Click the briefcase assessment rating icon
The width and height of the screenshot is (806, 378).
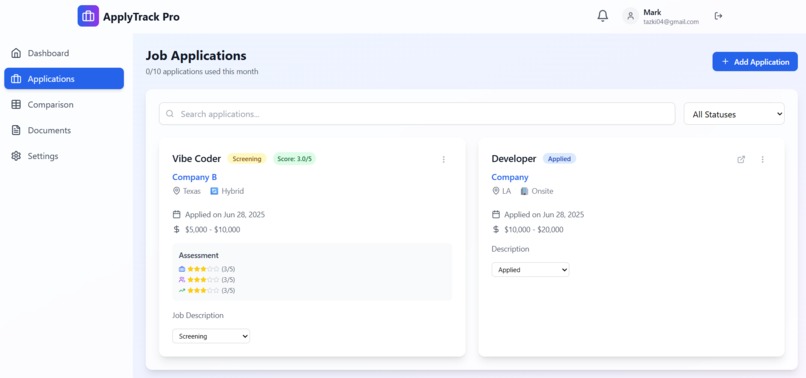coord(181,269)
